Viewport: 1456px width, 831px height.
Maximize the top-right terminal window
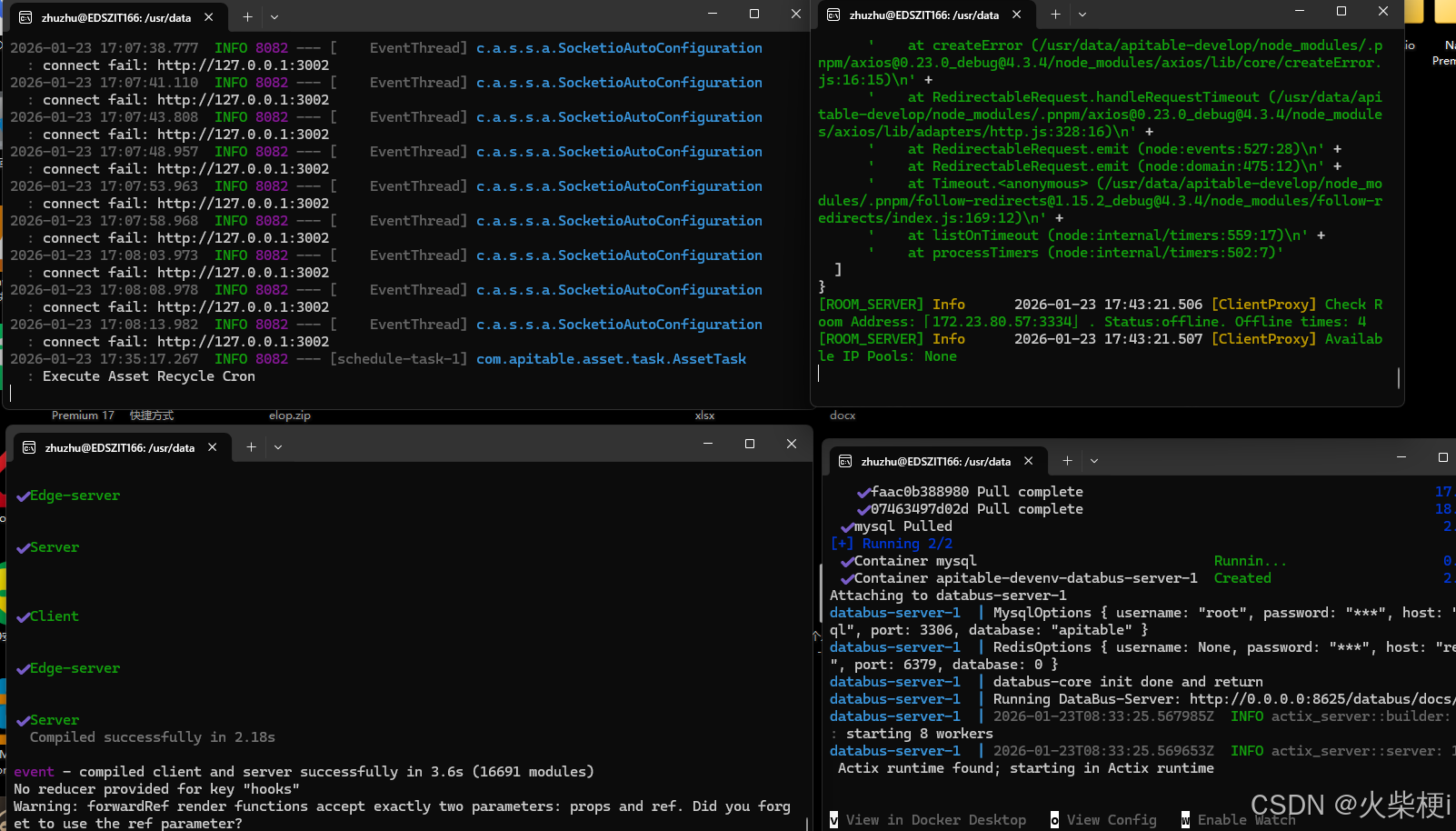tap(1341, 11)
